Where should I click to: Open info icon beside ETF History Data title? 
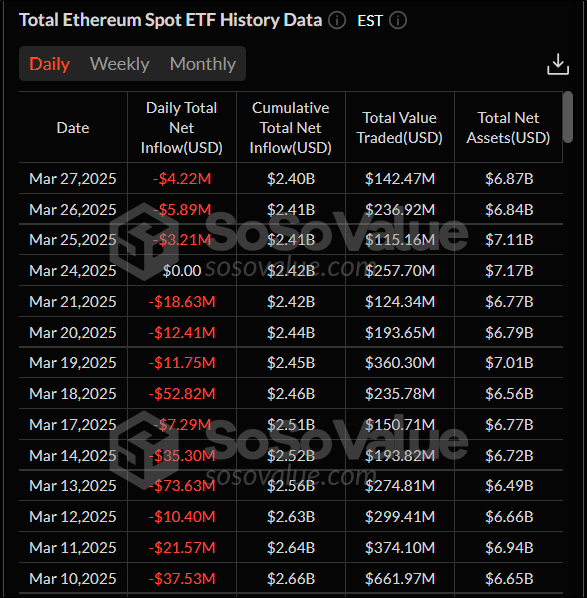[x=337, y=20]
